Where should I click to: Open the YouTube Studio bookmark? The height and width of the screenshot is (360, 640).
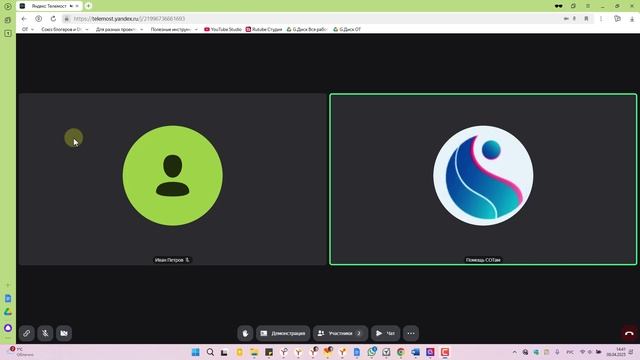point(223,29)
